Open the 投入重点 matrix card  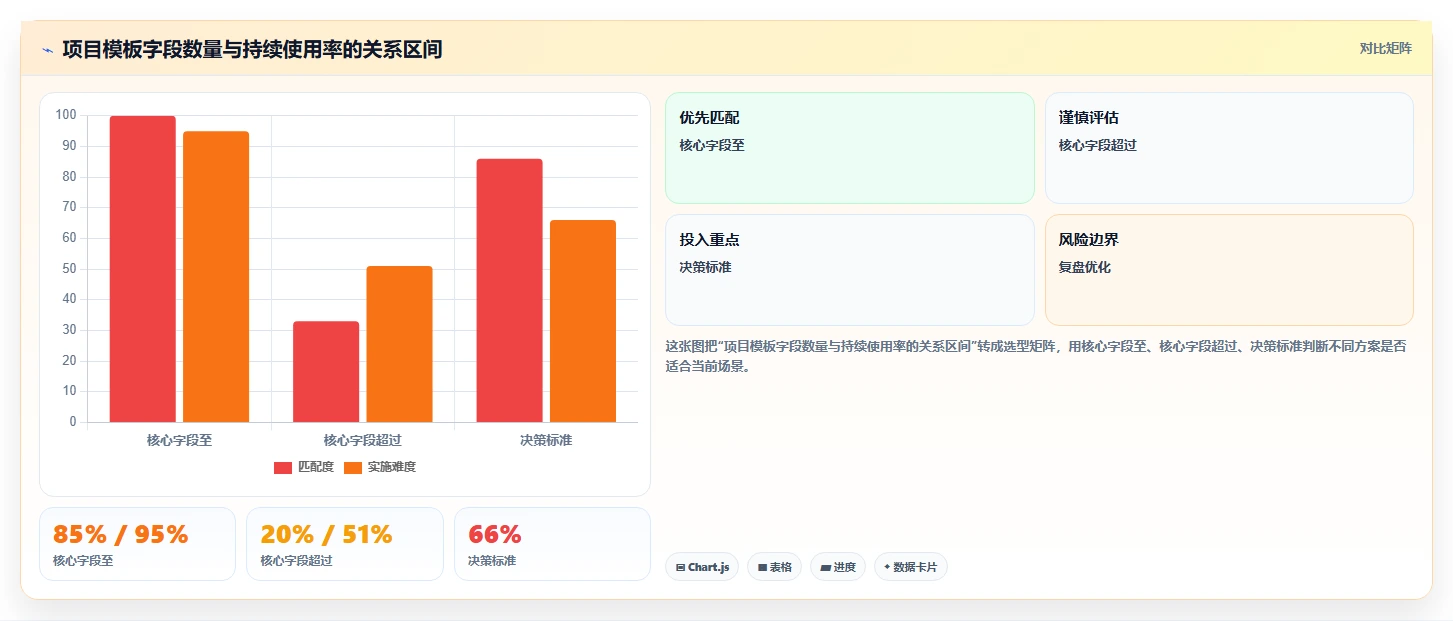pyautogui.click(x=850, y=270)
